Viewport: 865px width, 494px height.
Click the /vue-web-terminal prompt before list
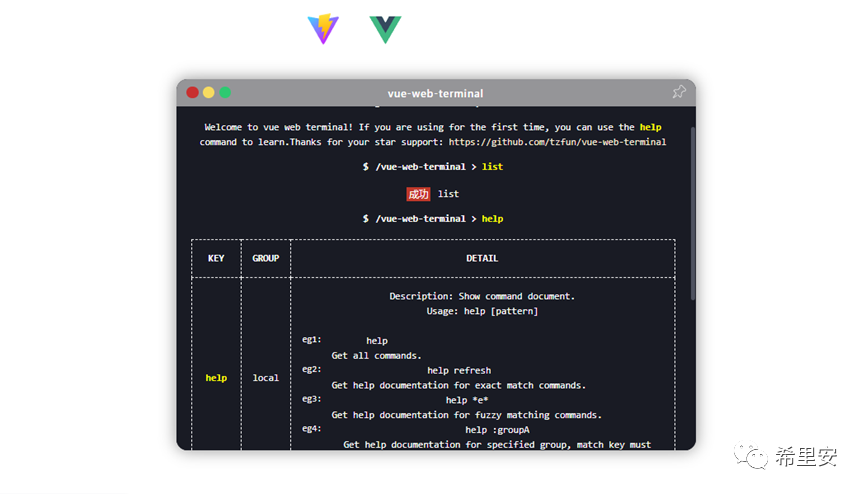coord(420,167)
